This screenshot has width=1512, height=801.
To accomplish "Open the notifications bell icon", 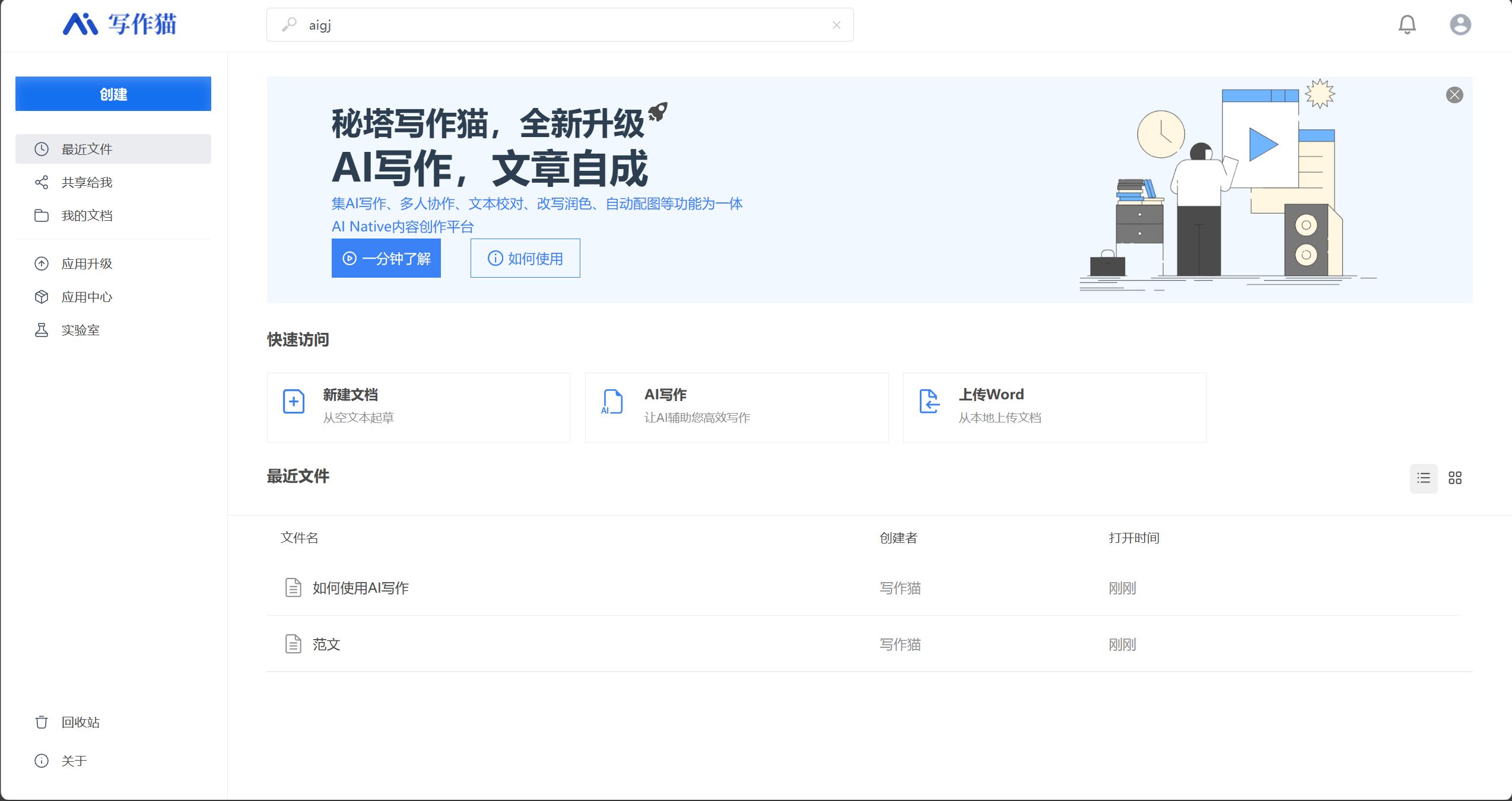I will point(1407,24).
